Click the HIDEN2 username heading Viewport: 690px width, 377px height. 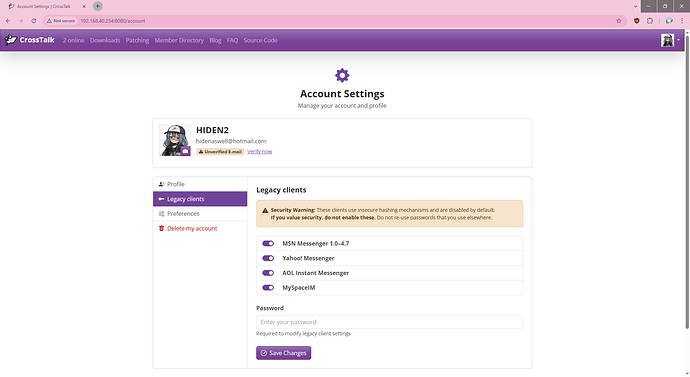(212, 130)
